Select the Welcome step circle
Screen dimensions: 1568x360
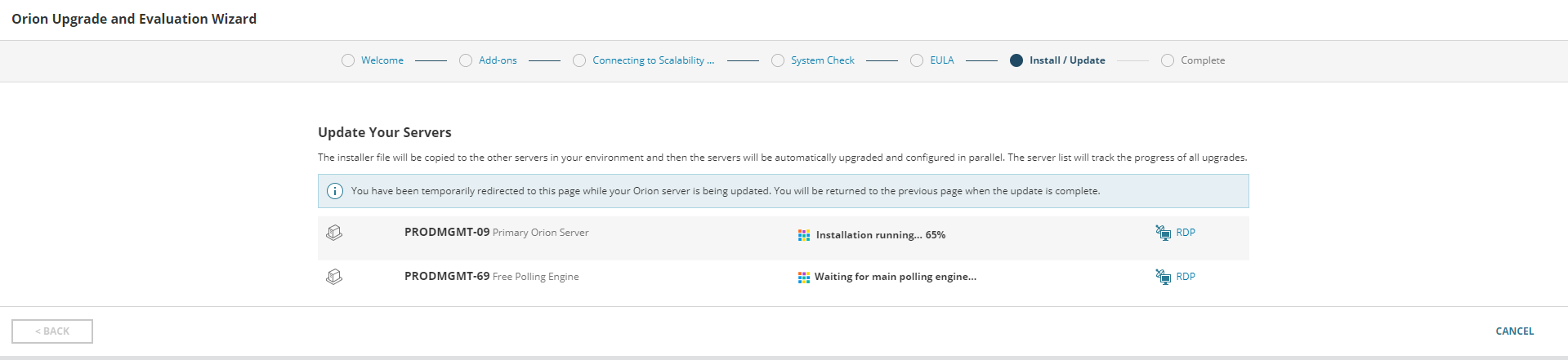coord(348,60)
